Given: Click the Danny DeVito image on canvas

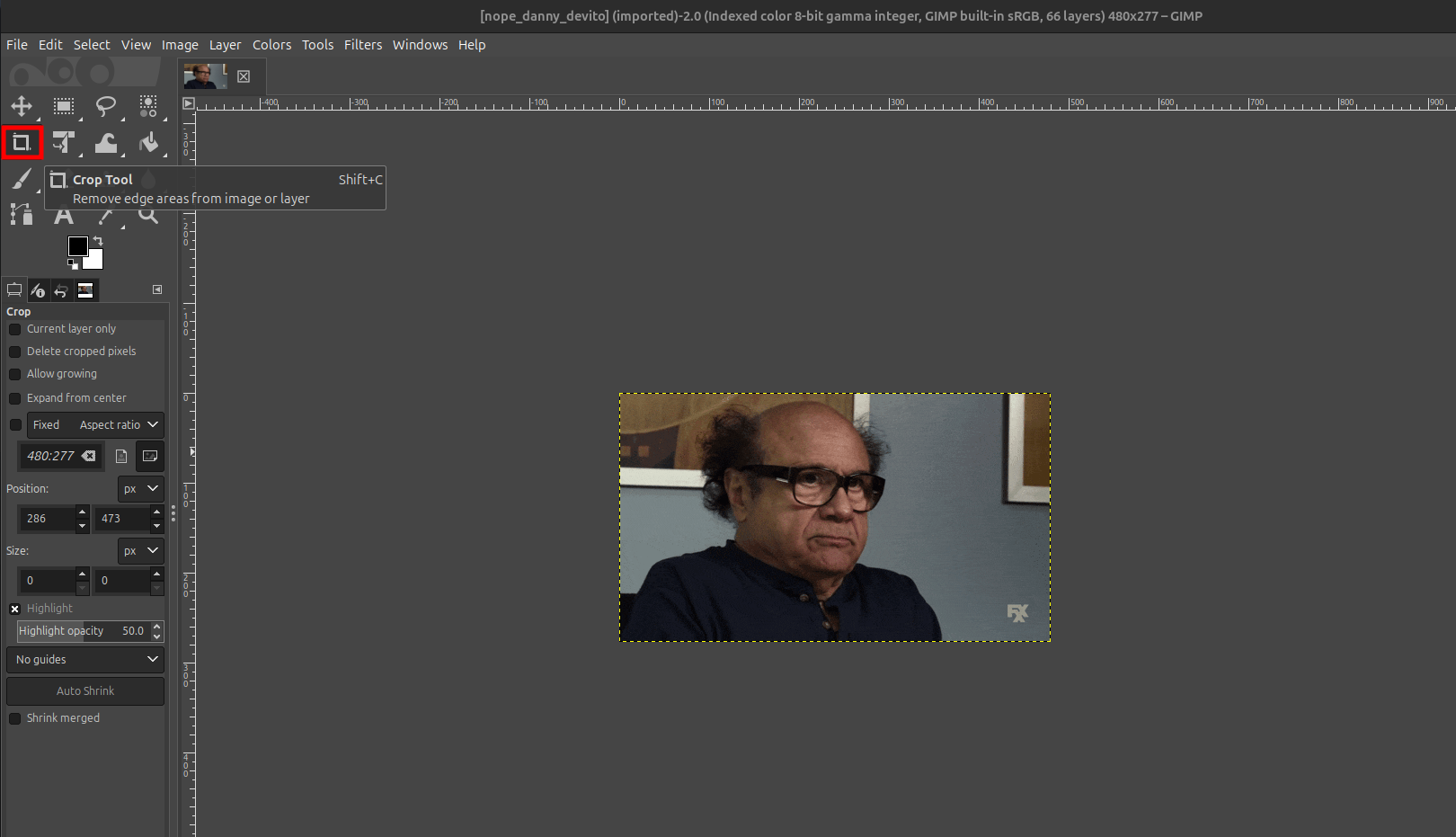Looking at the screenshot, I should point(835,517).
